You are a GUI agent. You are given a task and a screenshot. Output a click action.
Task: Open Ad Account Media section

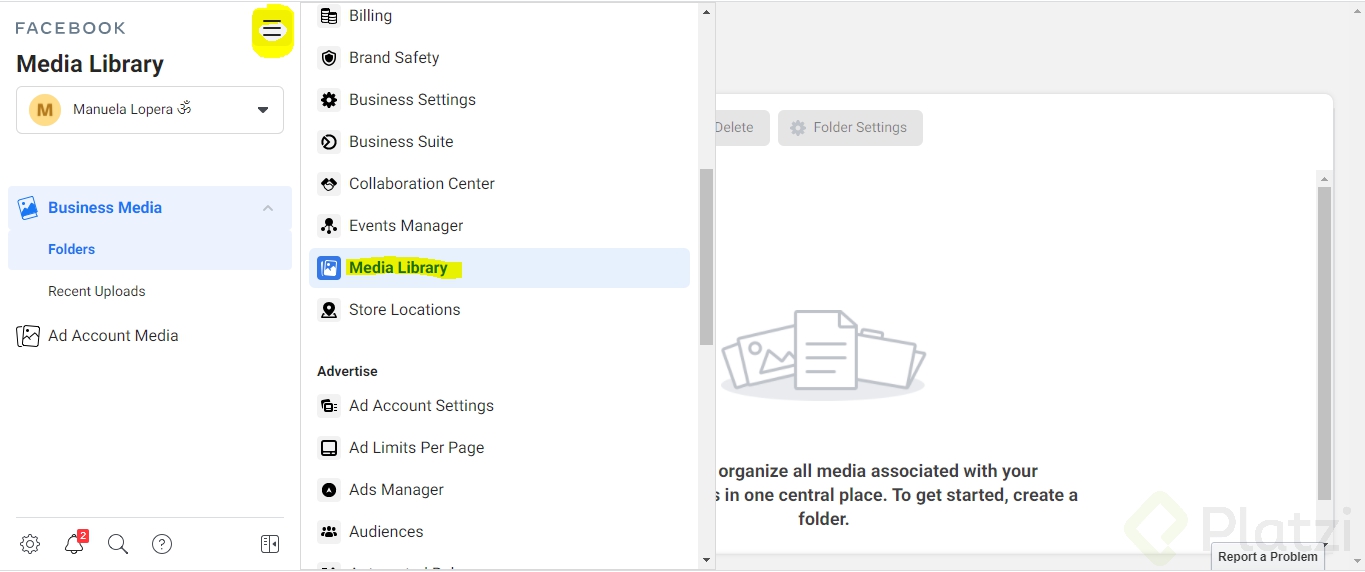click(150, 336)
